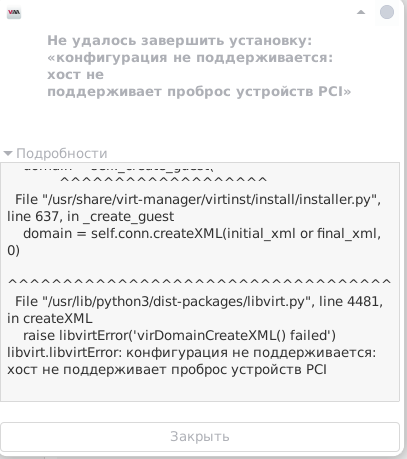Collapse the Подробности disclosure triangle

[x=8, y=154]
